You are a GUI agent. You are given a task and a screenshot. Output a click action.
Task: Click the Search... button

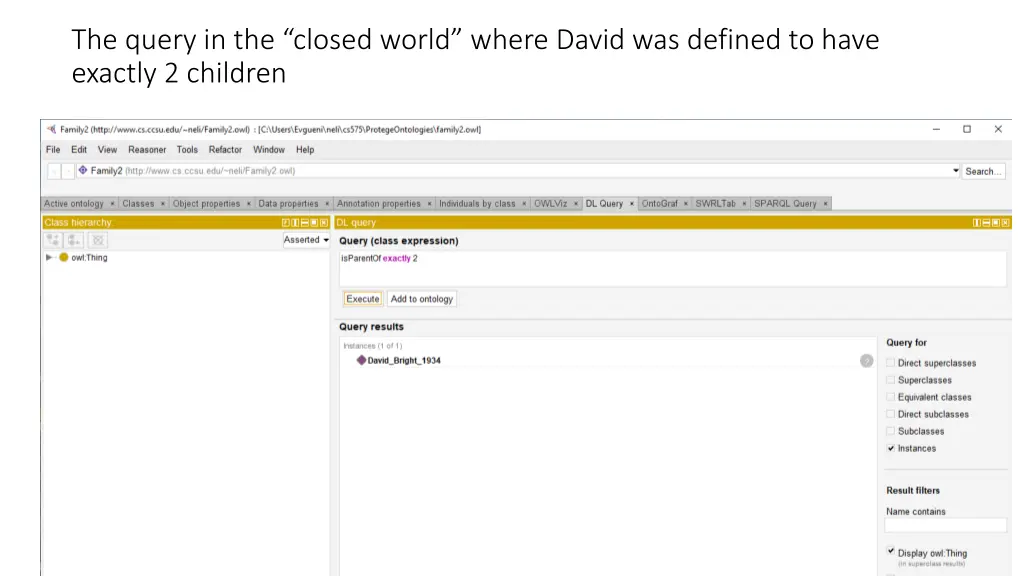click(983, 171)
